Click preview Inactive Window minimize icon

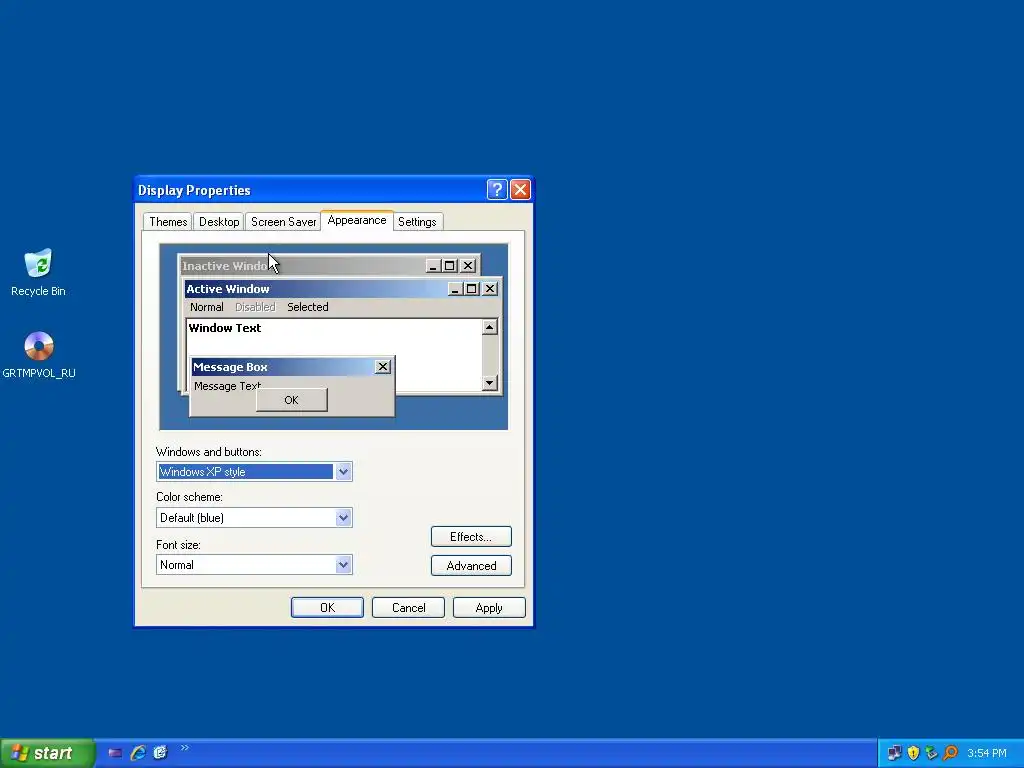point(433,266)
